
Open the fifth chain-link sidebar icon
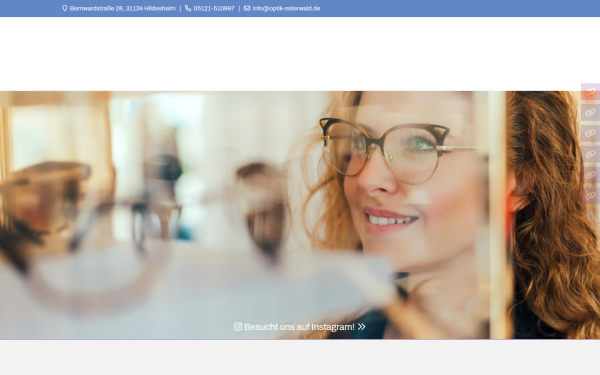(x=590, y=174)
